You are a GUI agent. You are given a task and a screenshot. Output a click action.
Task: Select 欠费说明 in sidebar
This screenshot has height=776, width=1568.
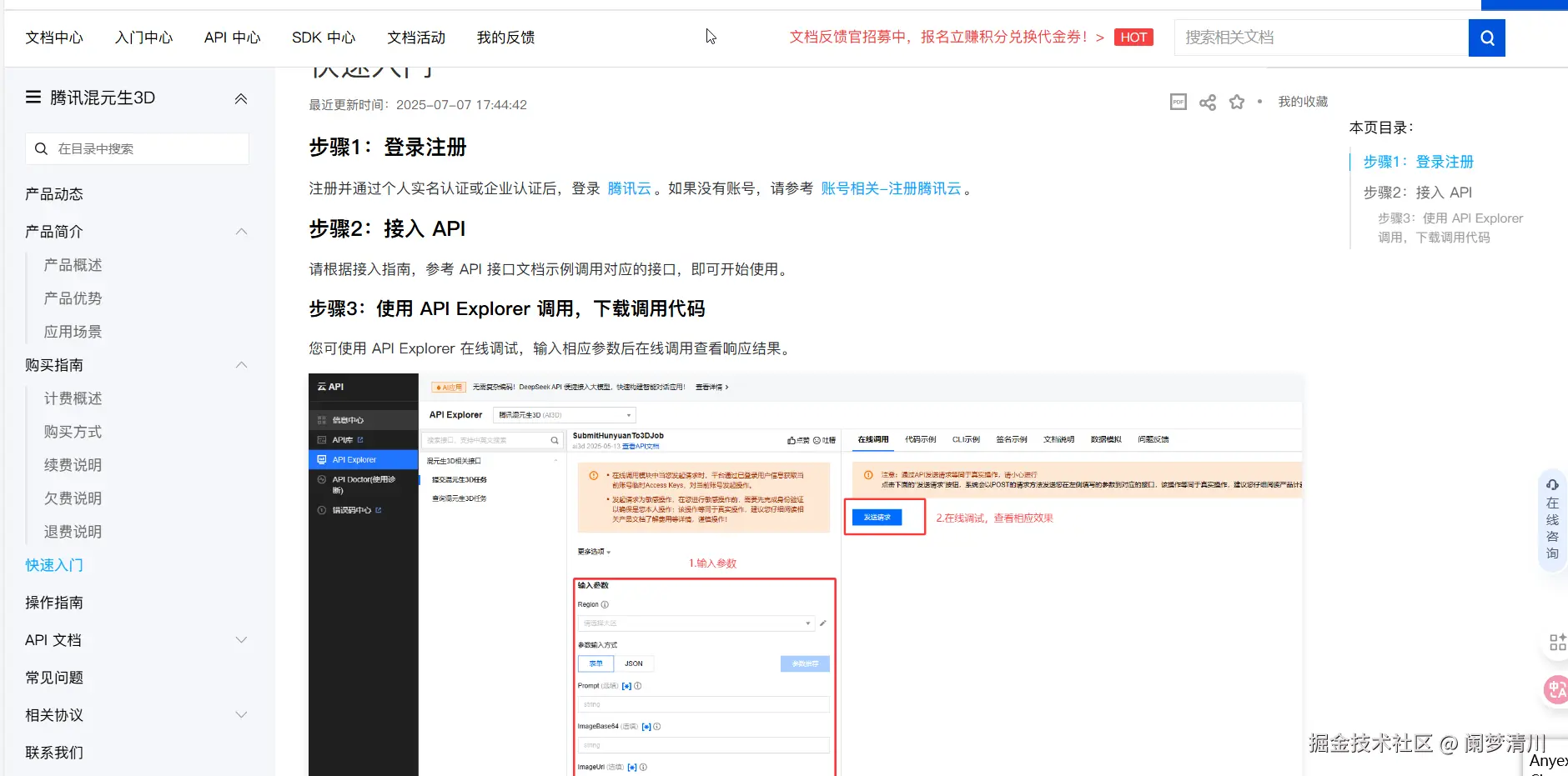pos(73,498)
